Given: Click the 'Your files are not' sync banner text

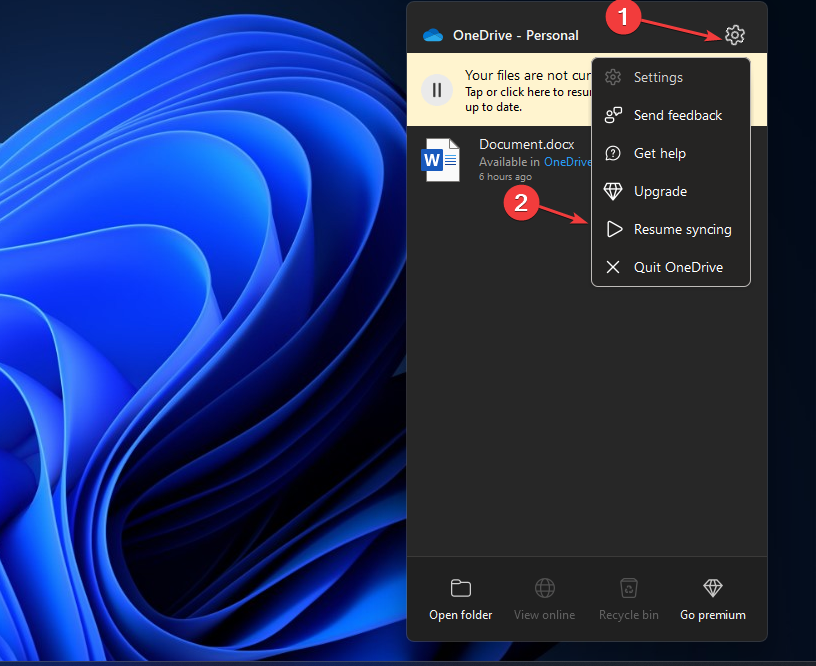Looking at the screenshot, I should 528,75.
